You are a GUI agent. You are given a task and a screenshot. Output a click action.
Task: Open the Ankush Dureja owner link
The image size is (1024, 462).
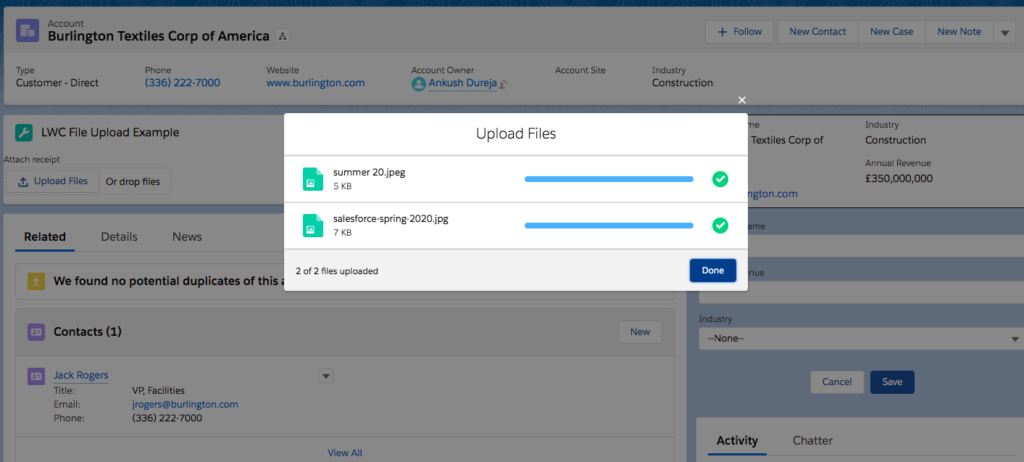click(x=462, y=84)
